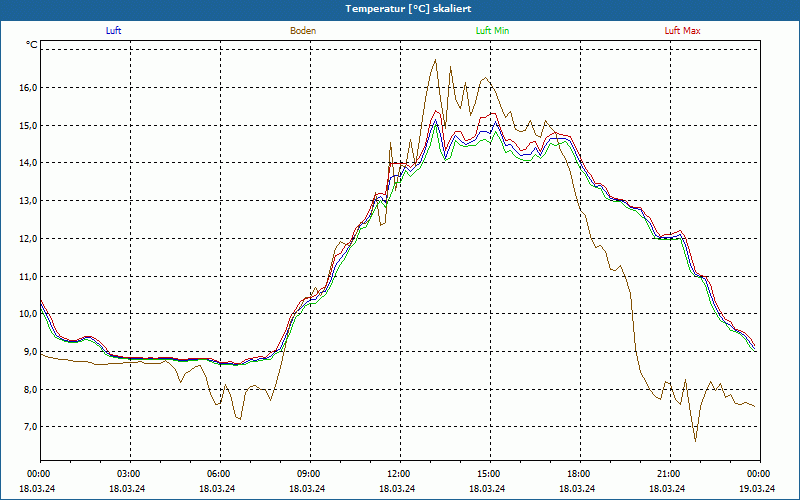Click the '7,0' y-axis value
This screenshot has height=500, width=800.
[30, 427]
